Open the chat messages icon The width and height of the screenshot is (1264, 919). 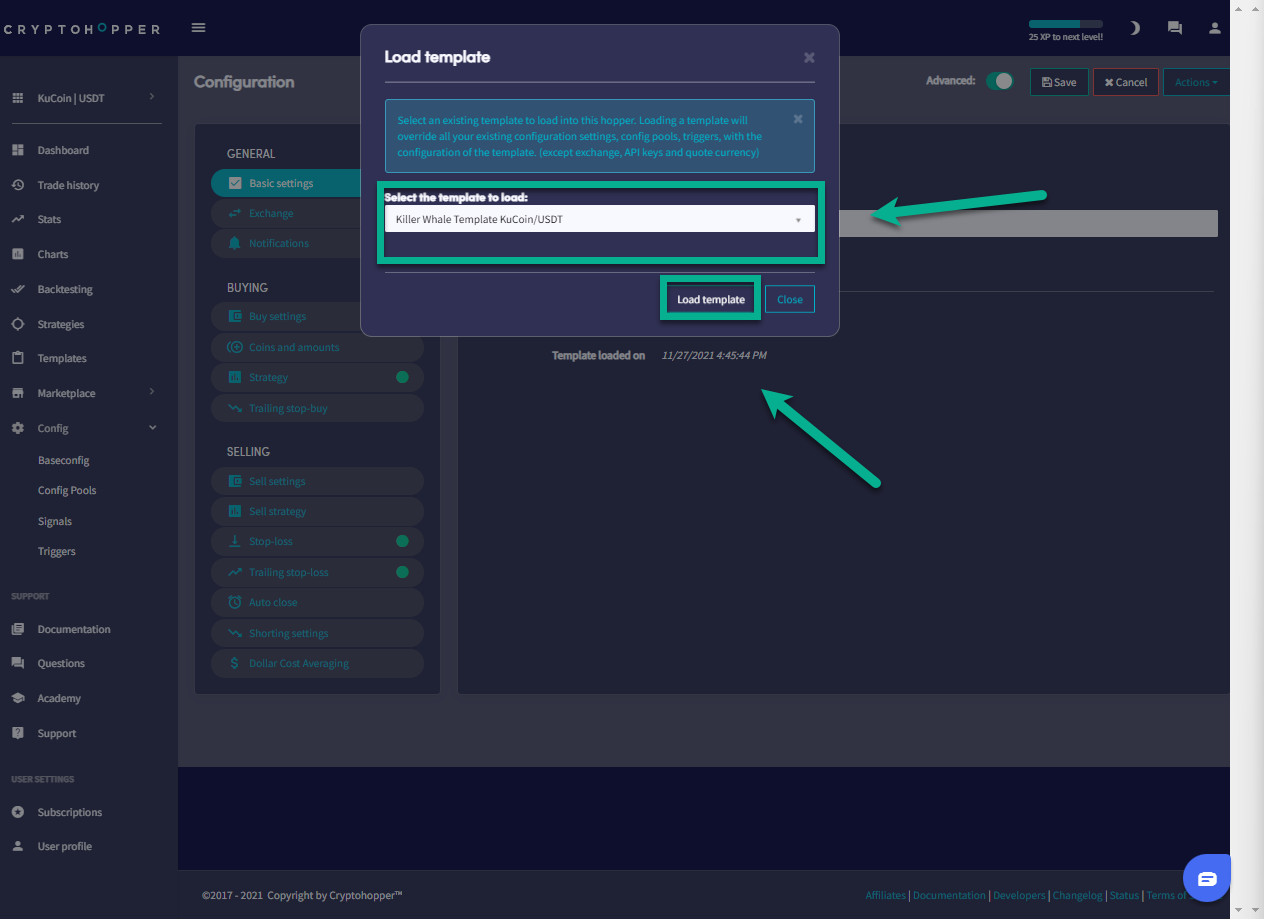(x=1175, y=28)
